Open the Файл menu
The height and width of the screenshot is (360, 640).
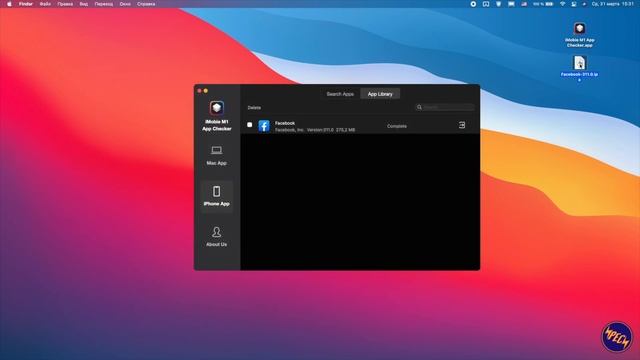(x=45, y=4)
